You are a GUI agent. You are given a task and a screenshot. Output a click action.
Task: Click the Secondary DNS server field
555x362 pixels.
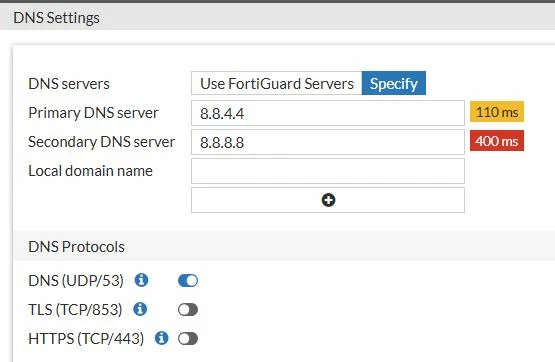328,142
